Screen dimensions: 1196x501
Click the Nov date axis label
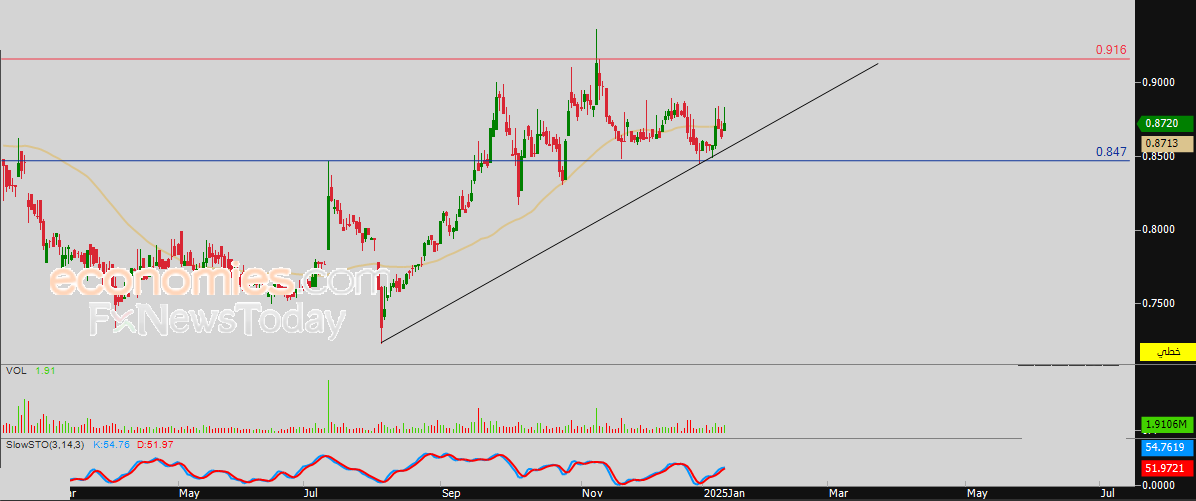coord(593,493)
